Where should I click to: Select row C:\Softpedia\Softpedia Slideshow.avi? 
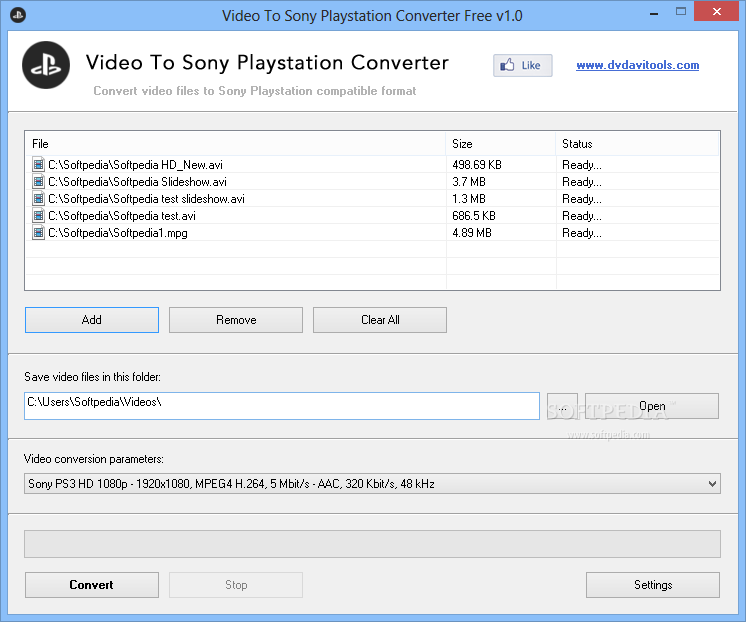tap(373, 182)
